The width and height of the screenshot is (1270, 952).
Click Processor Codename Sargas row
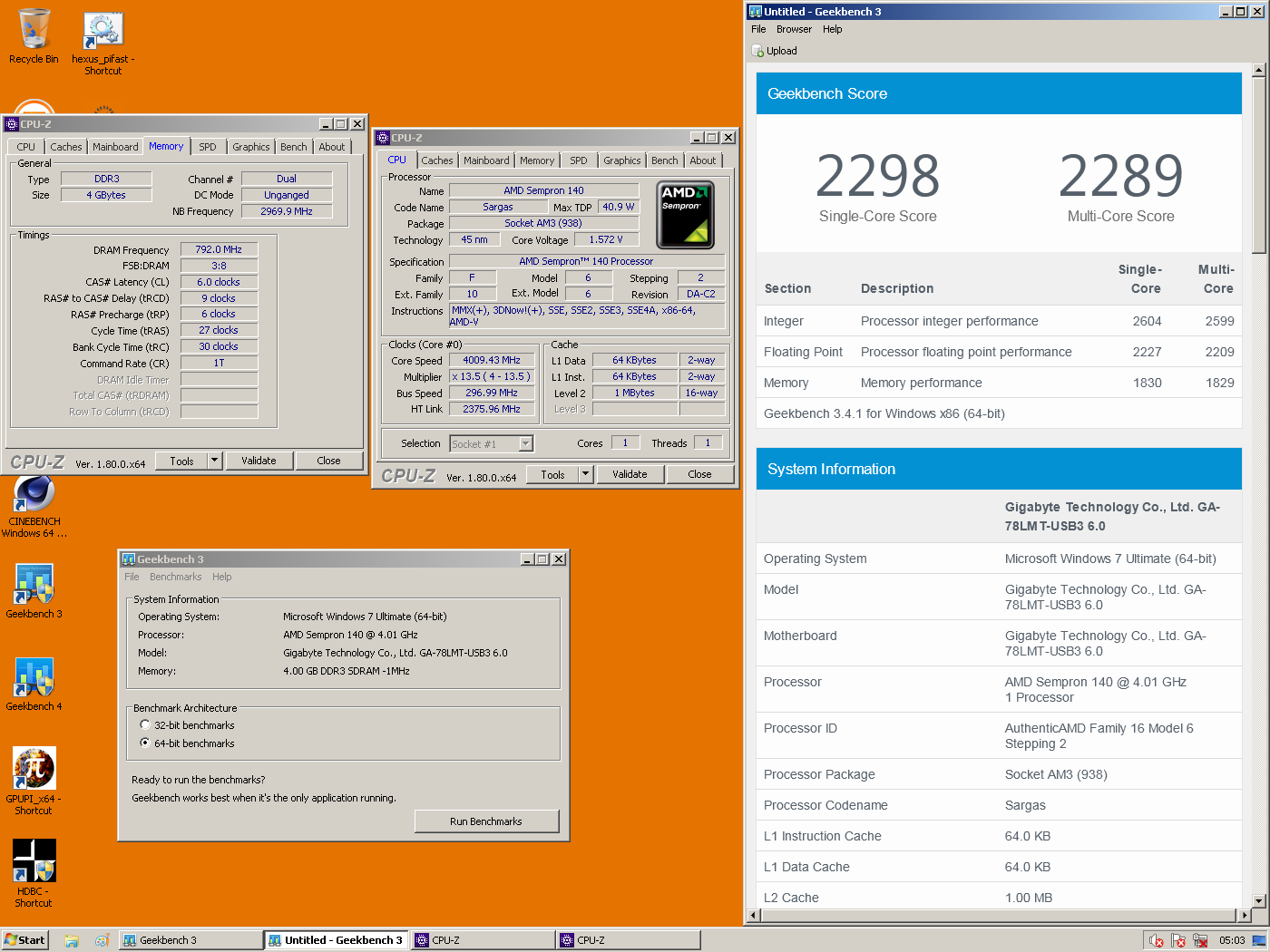click(x=999, y=805)
